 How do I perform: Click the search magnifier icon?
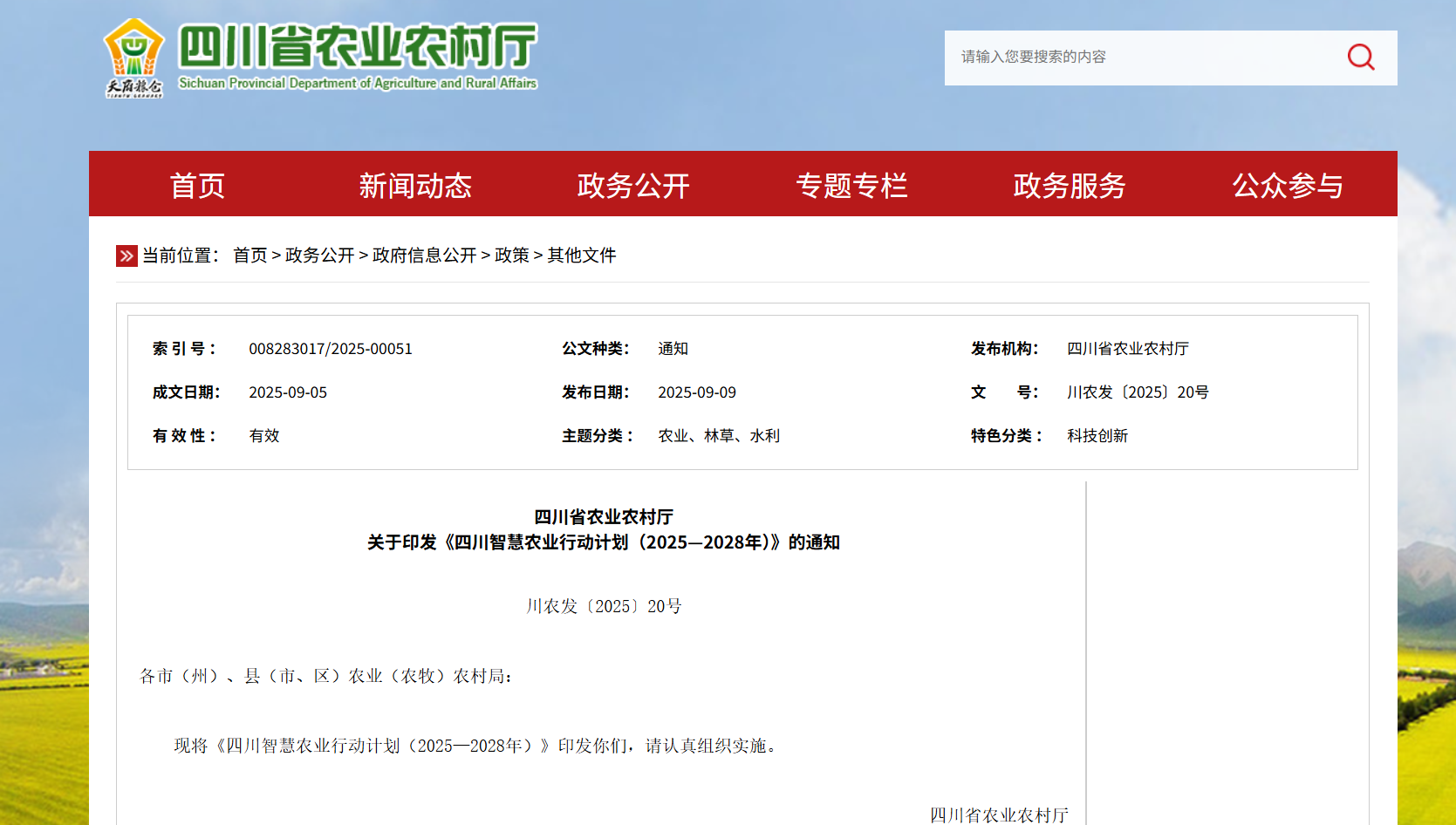tap(1359, 57)
